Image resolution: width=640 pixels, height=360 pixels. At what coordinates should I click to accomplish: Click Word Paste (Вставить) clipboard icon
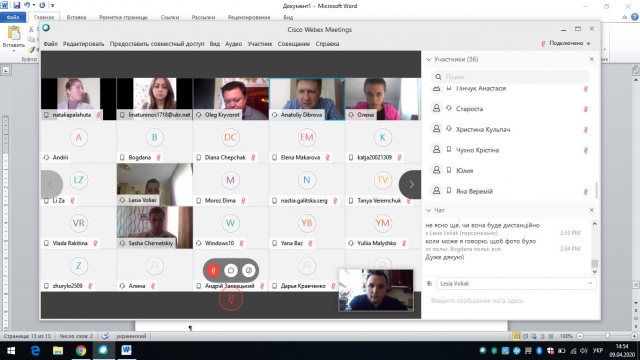tap(14, 33)
